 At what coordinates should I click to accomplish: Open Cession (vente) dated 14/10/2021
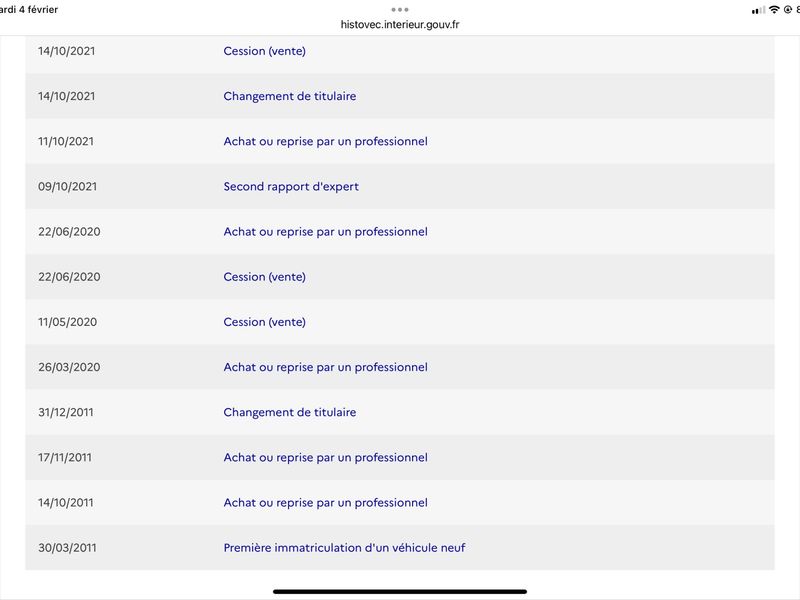(x=264, y=51)
